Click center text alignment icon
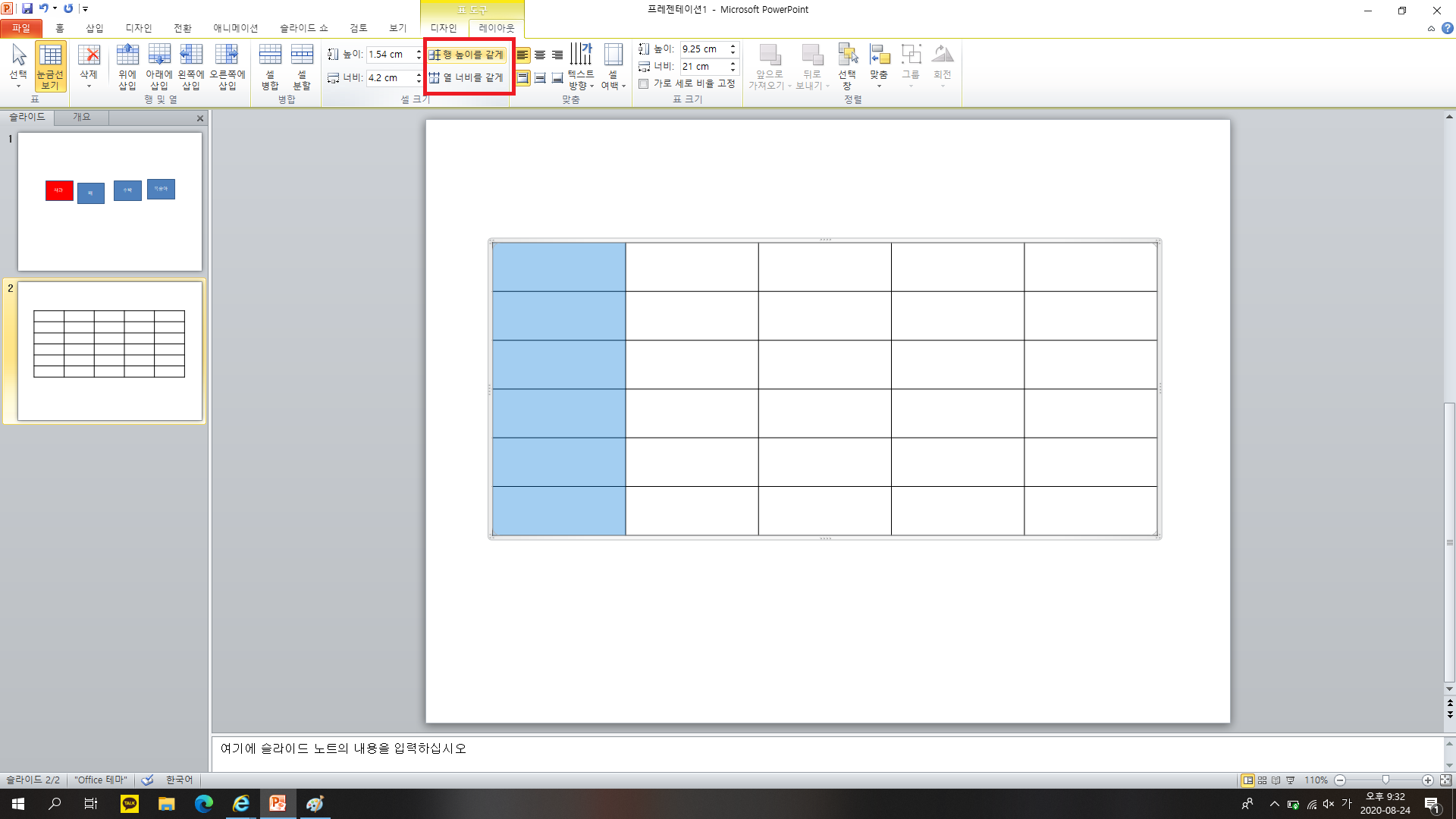 coord(540,55)
